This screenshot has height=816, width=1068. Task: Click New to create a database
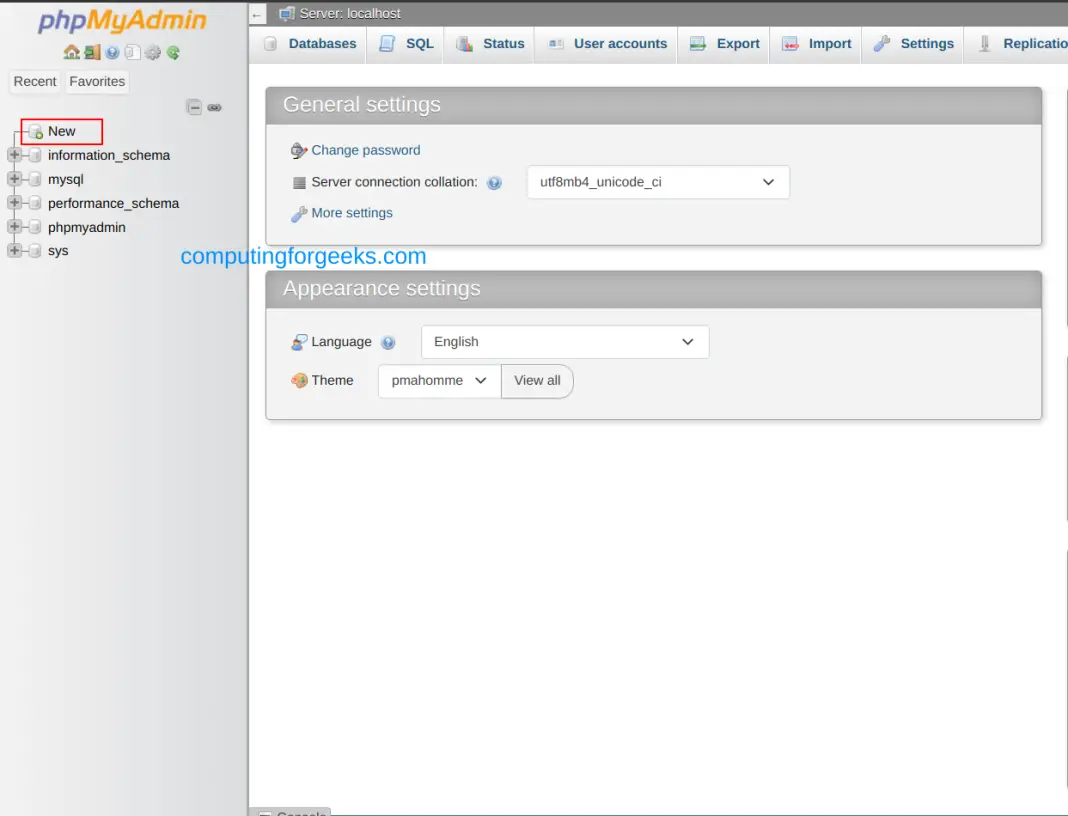pos(62,131)
